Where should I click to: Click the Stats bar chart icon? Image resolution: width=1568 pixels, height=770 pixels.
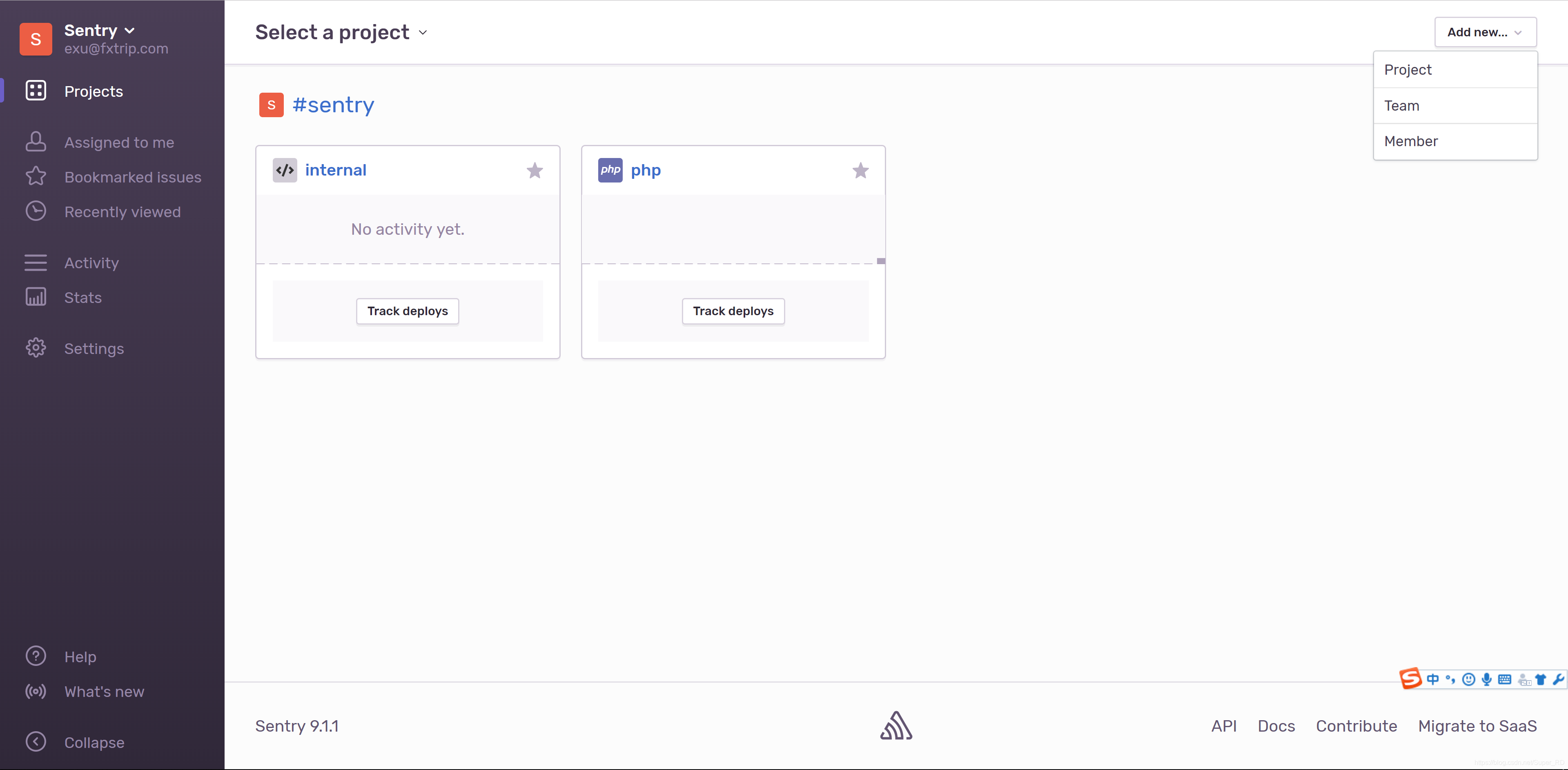coord(36,297)
